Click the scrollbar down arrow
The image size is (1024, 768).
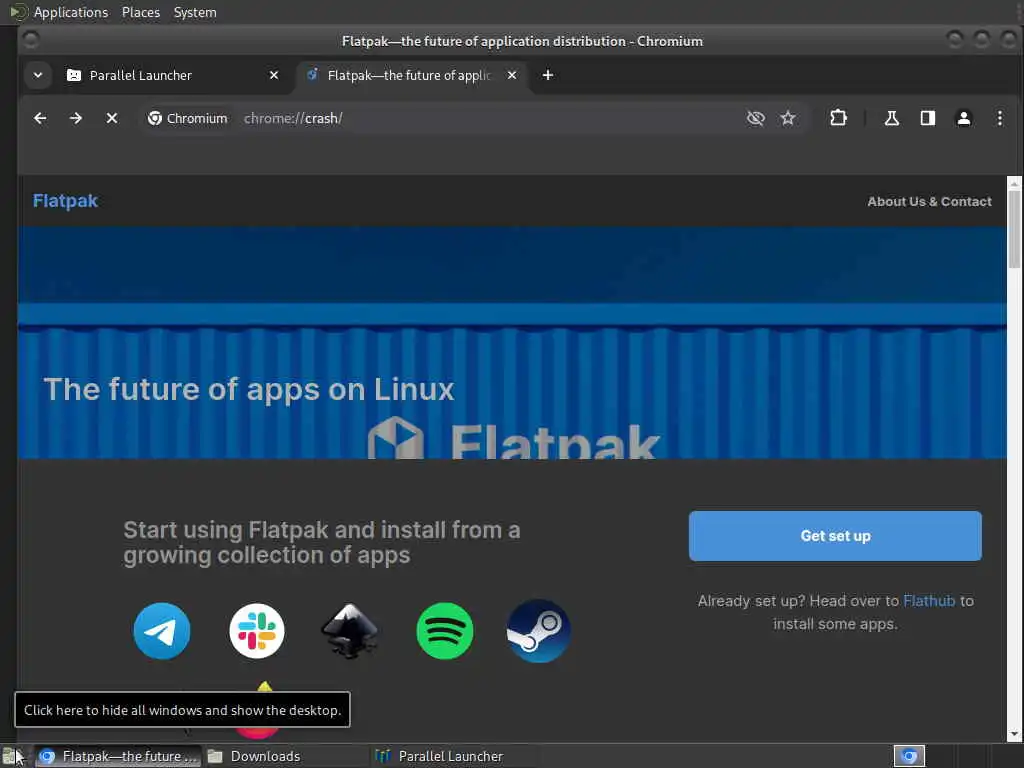(1014, 734)
